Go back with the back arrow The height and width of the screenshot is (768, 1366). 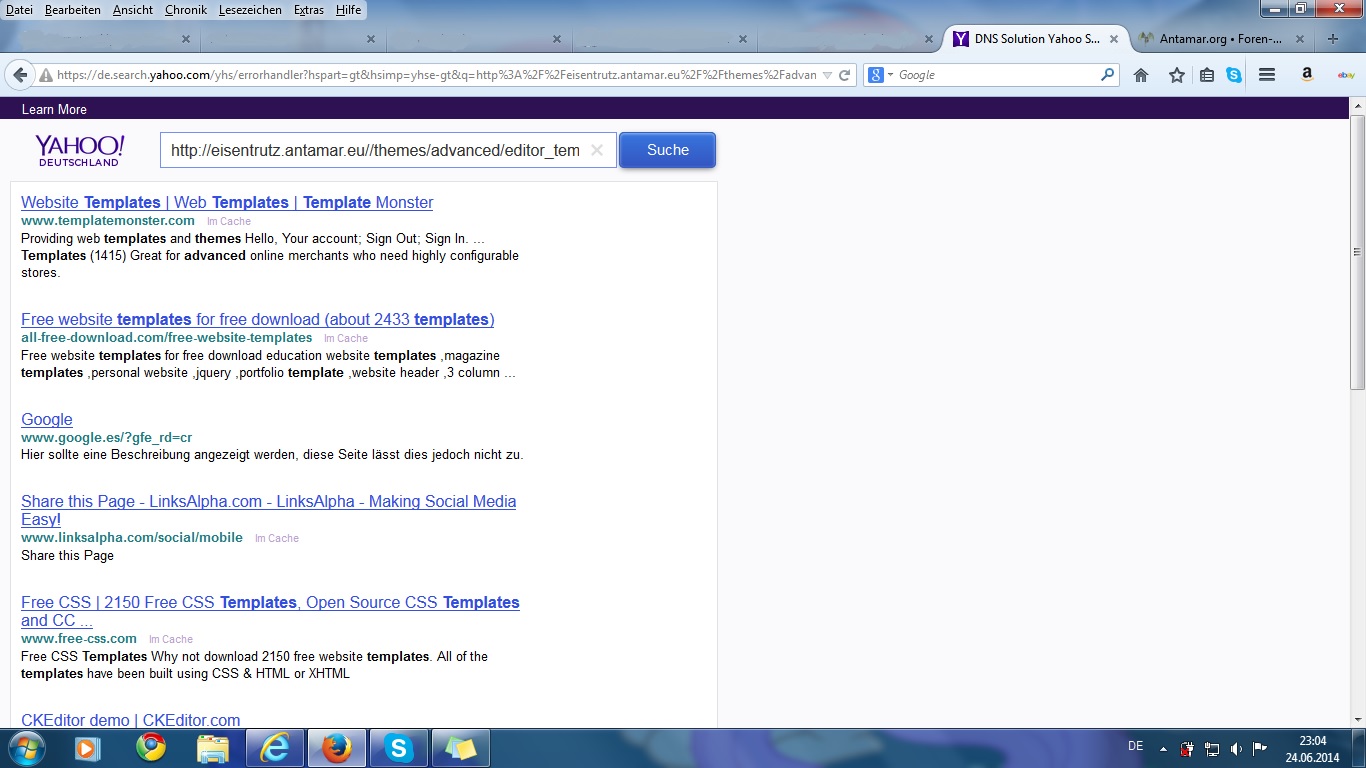point(19,75)
